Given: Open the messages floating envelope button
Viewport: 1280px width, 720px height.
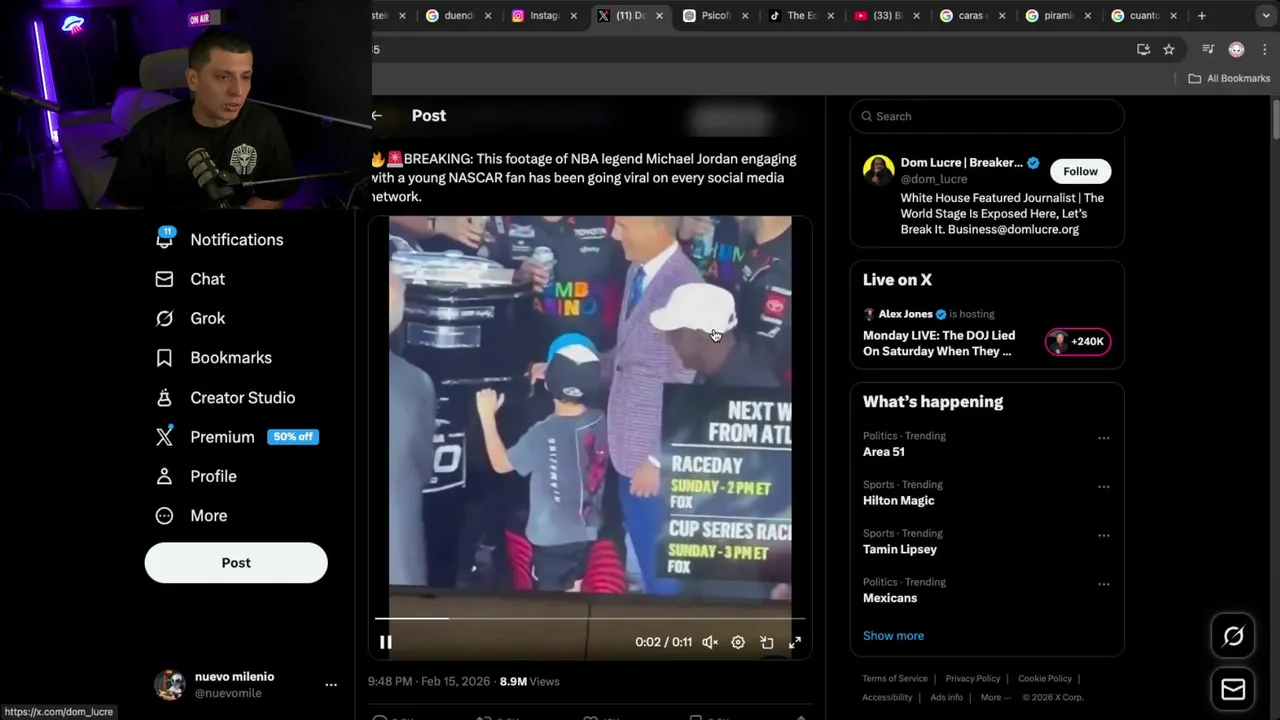Looking at the screenshot, I should click(1233, 690).
